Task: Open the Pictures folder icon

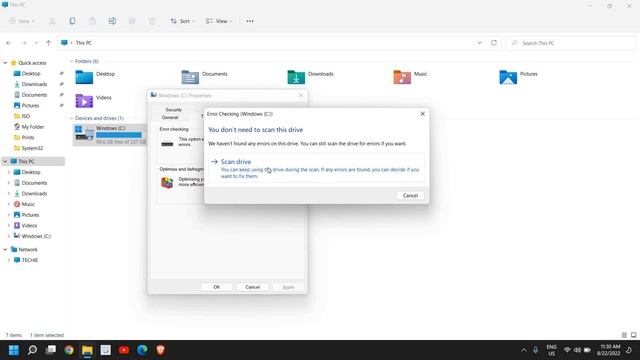Action: click(508, 77)
